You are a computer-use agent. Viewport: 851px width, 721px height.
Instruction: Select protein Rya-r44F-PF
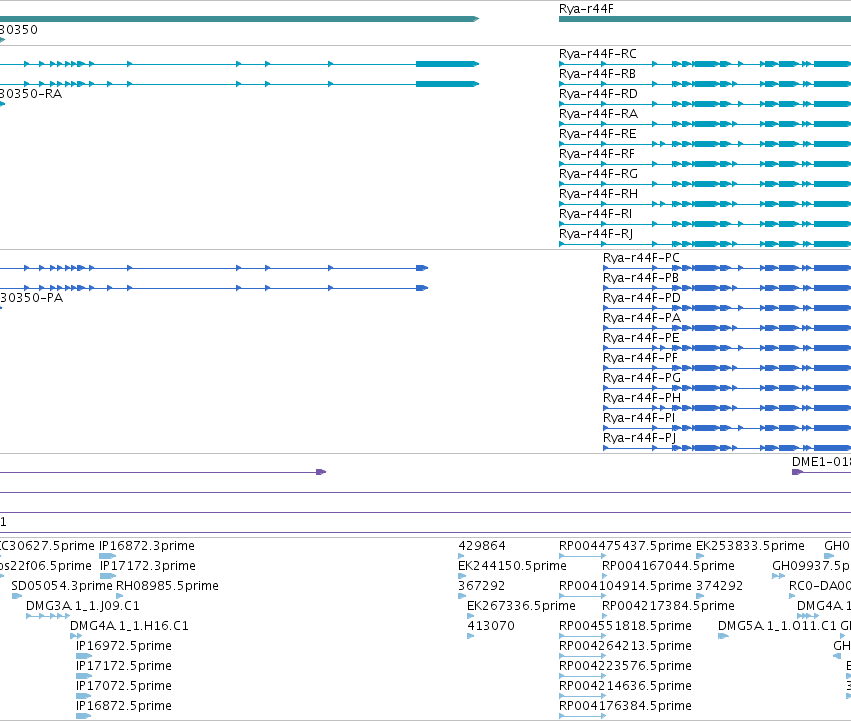pos(640,358)
